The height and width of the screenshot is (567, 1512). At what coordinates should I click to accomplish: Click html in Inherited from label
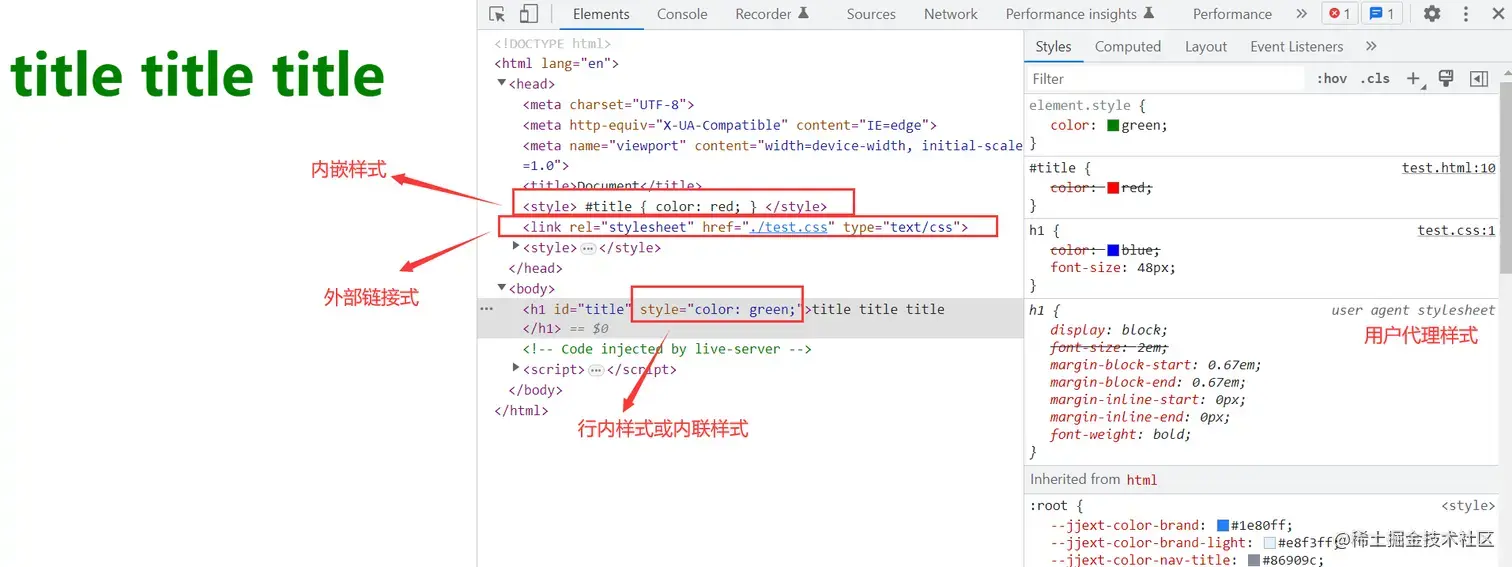(1142, 480)
